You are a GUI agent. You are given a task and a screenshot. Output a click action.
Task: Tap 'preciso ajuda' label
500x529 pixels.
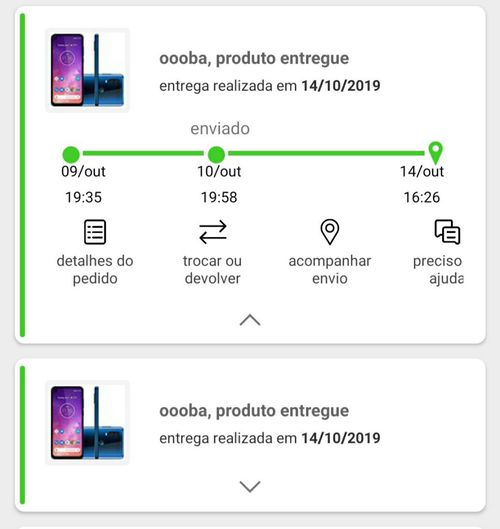pyautogui.click(x=438, y=270)
